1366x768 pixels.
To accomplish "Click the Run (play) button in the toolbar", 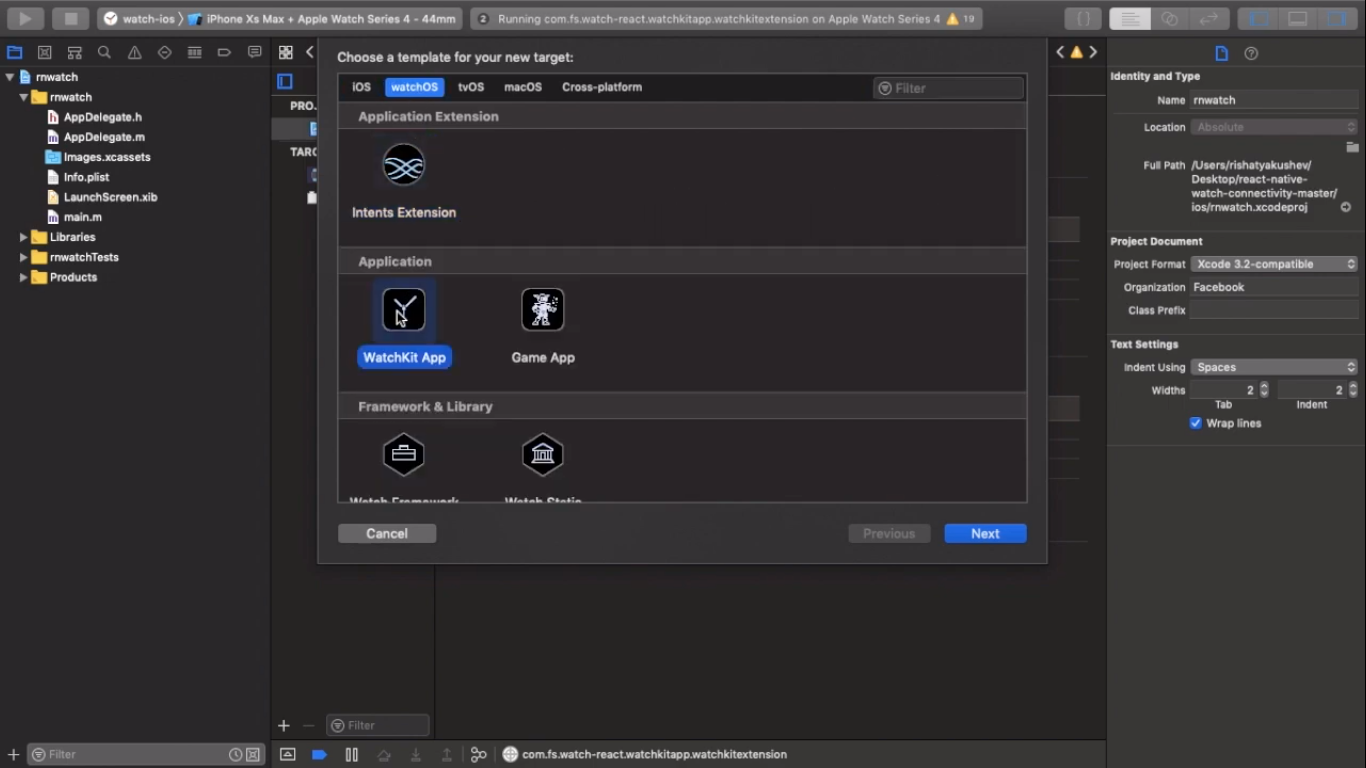I will [x=25, y=18].
